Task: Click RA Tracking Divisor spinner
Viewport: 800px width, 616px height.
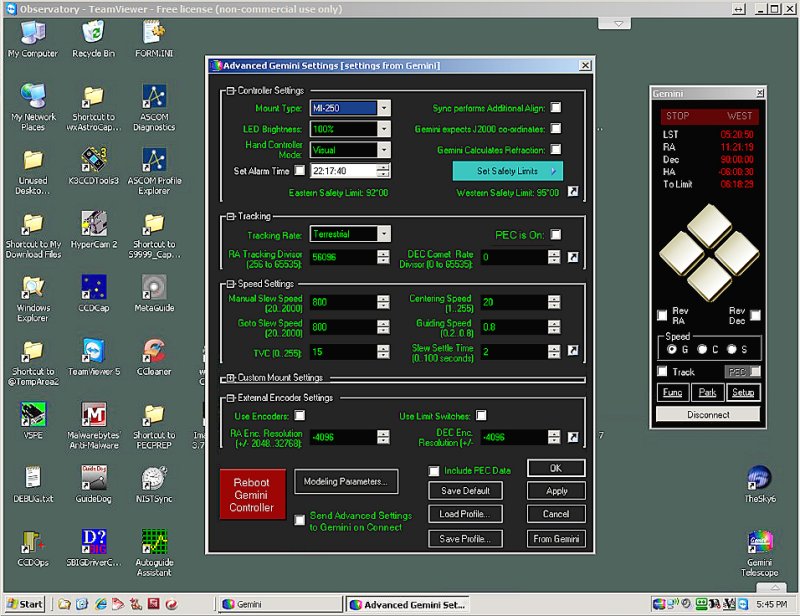Action: coord(383,257)
